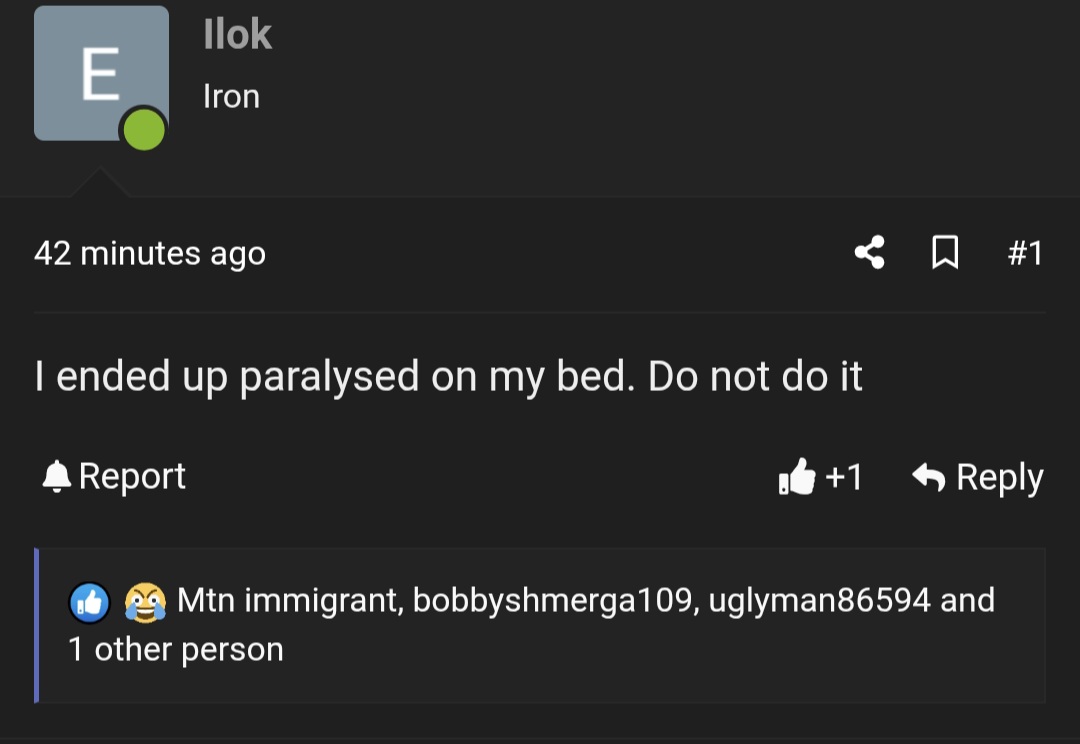Open Ilok's profile avatar
Viewport: 1080px width, 744px height.
[x=101, y=72]
